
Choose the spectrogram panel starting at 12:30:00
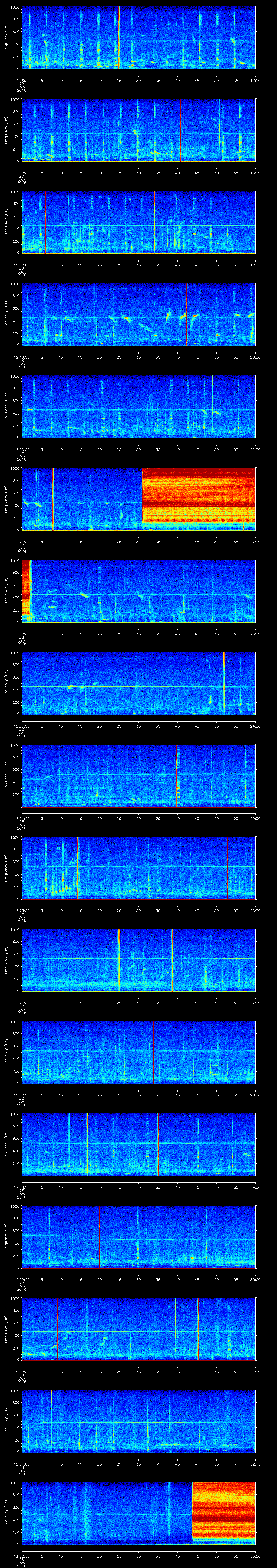(x=138, y=1329)
